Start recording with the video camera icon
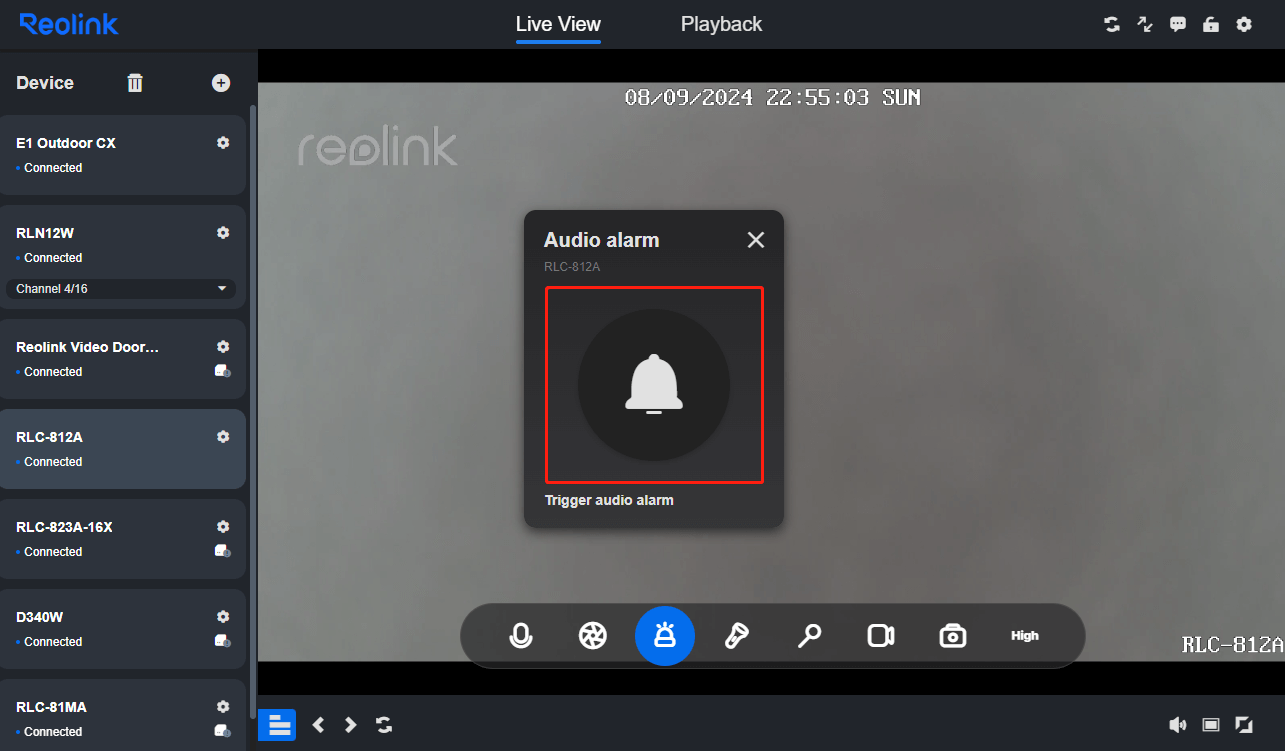 point(881,636)
